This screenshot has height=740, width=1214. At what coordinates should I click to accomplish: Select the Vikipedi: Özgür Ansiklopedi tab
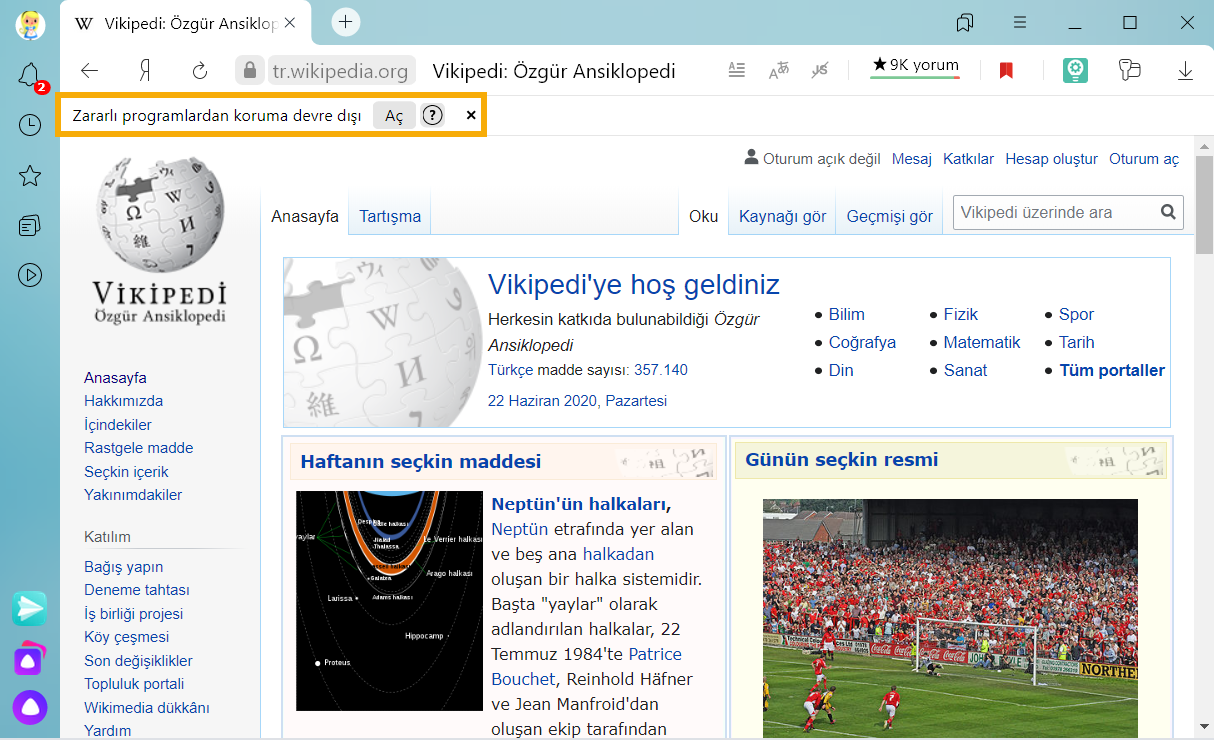[x=183, y=23]
